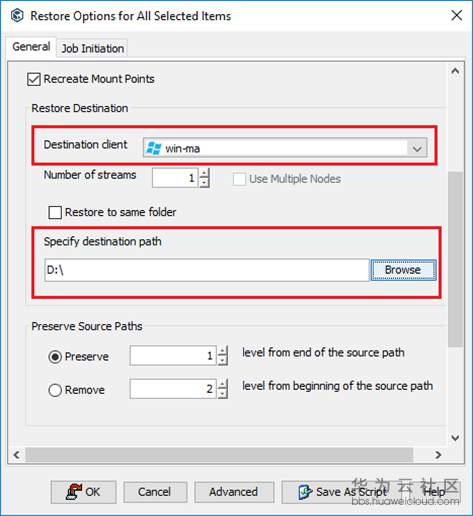This screenshot has height=516, width=473.
Task: Click the Commvault logo in title bar
Action: pos(17,16)
